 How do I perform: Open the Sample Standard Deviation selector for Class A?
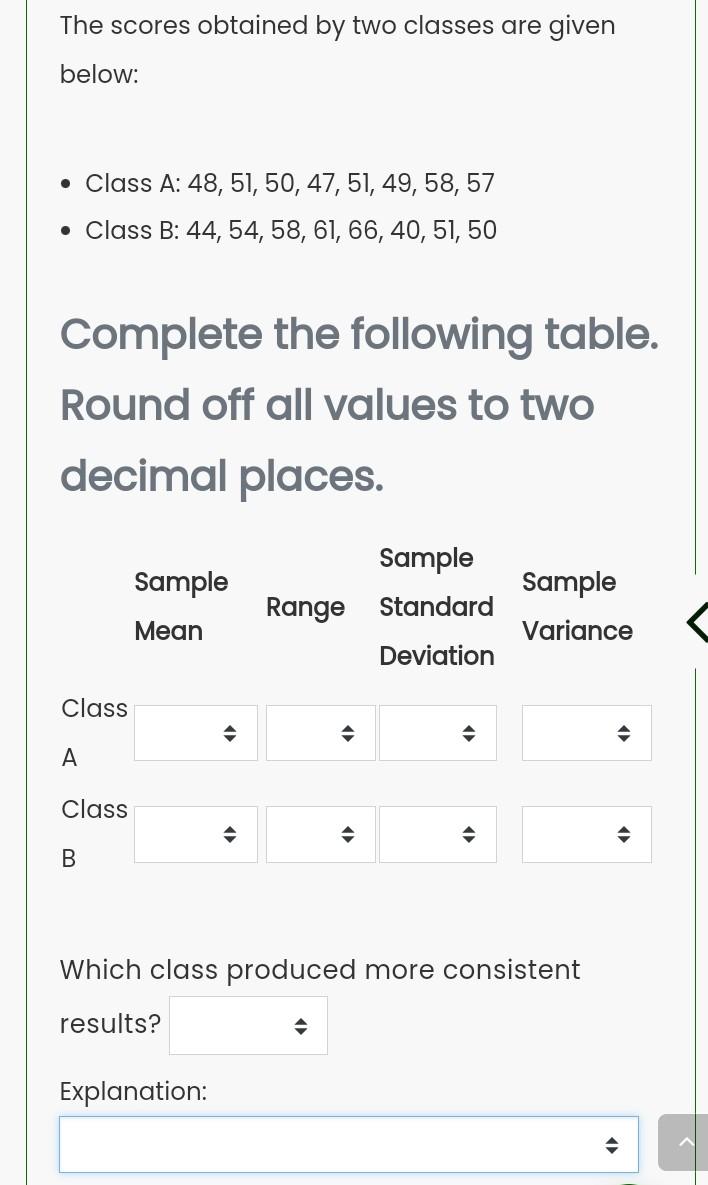pyautogui.click(x=438, y=733)
